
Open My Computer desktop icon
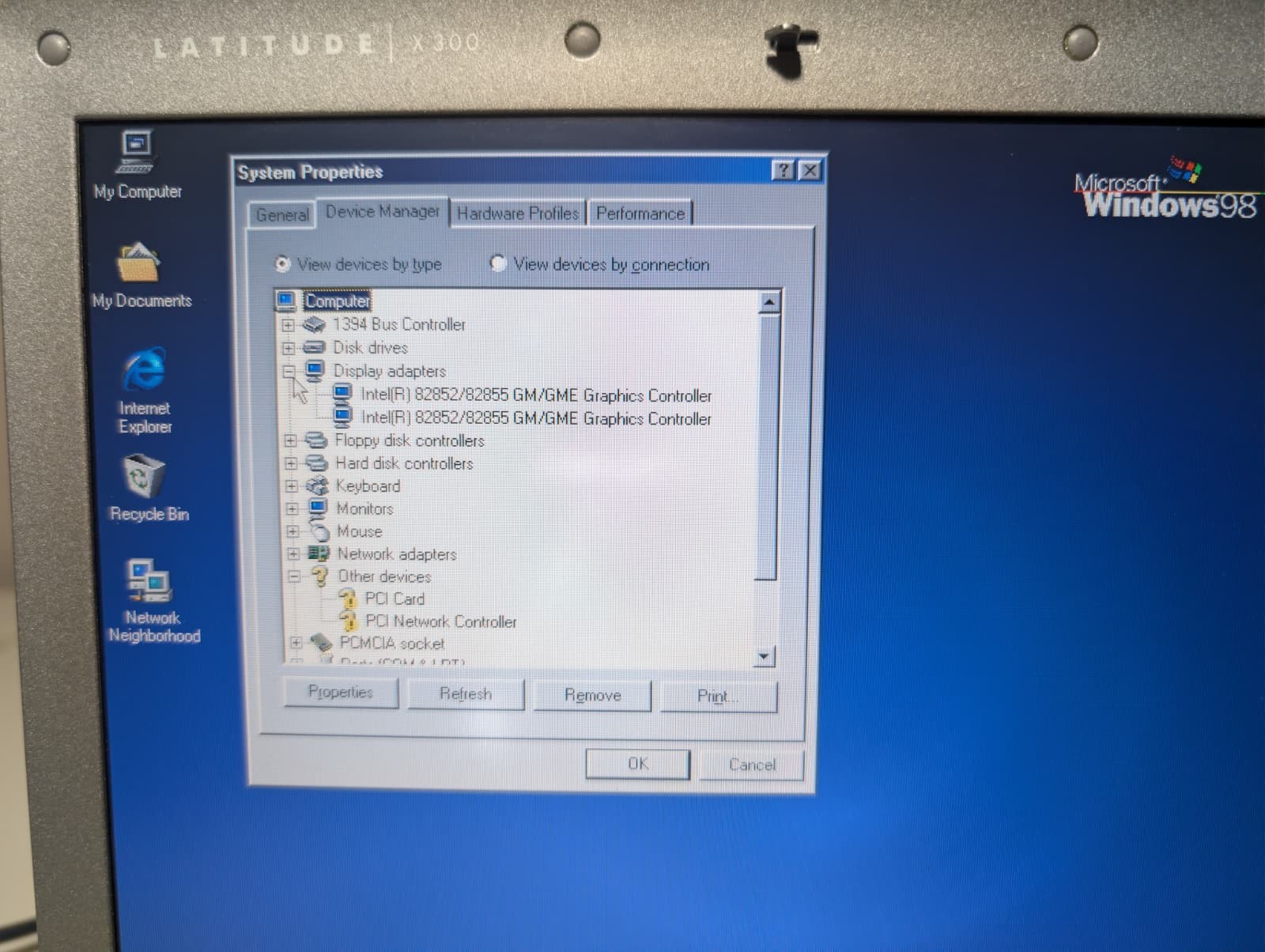pyautogui.click(x=138, y=152)
